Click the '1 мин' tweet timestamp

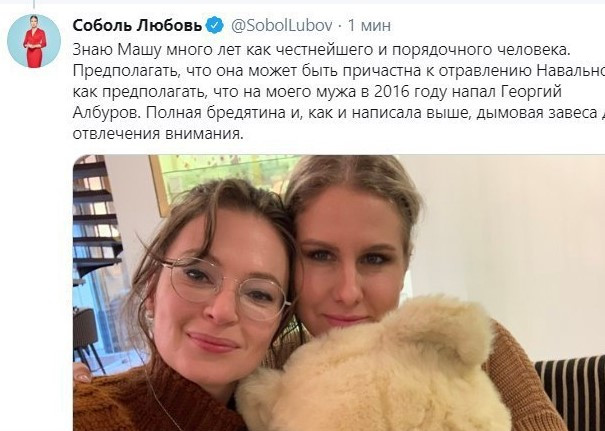pyautogui.click(x=369, y=25)
